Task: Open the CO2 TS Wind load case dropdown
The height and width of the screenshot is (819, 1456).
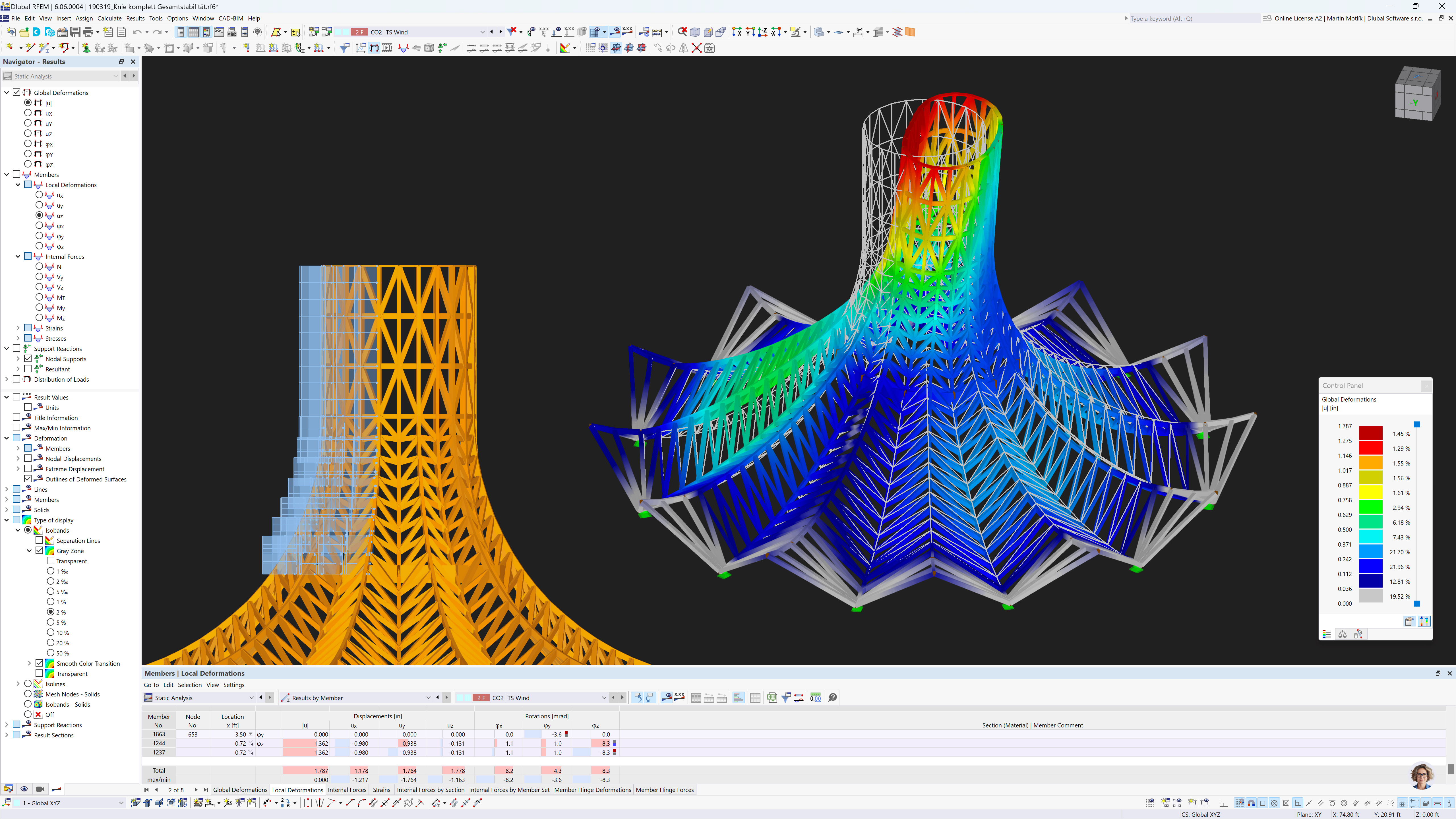Action: tap(482, 32)
